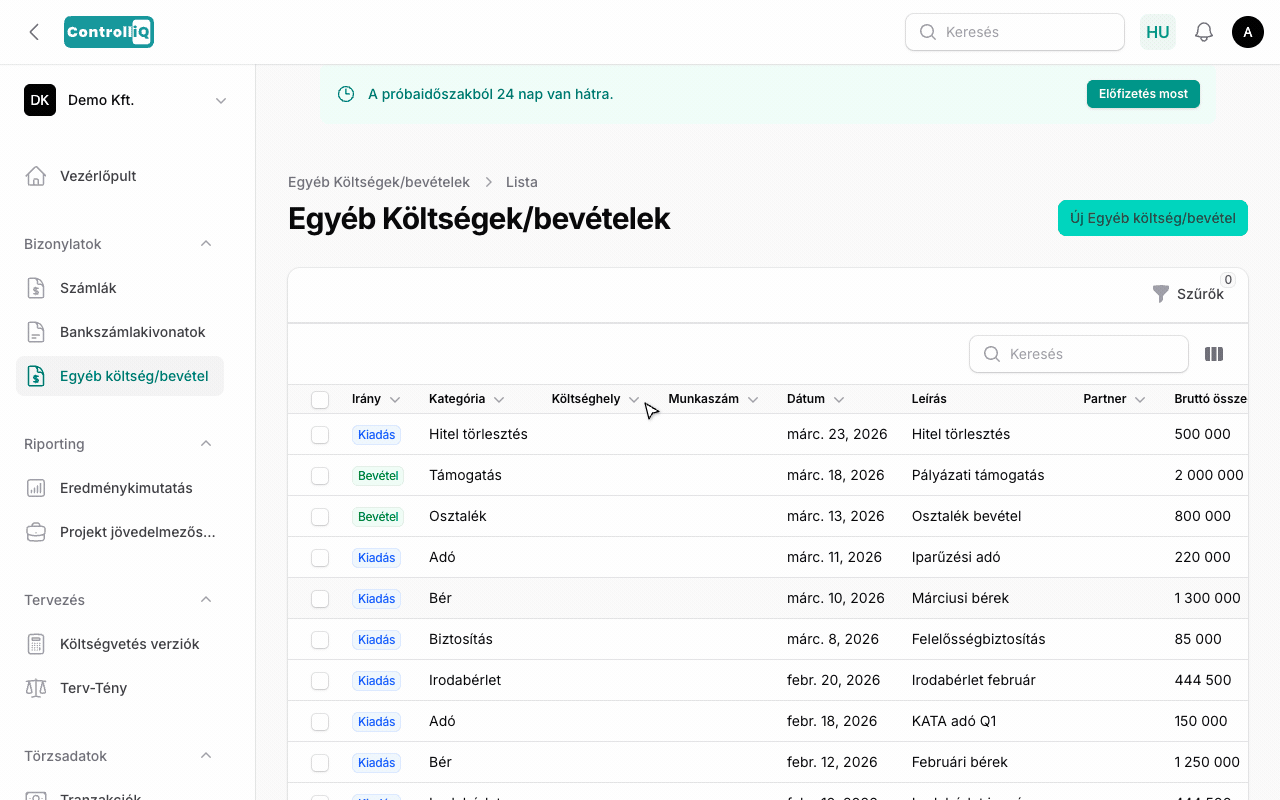Sort by Dátum column
The image size is (1280, 800).
[x=815, y=399]
